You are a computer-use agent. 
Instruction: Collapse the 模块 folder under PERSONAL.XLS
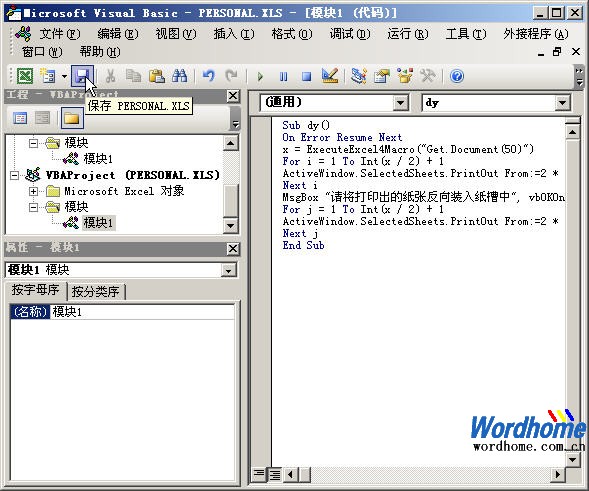point(33,207)
